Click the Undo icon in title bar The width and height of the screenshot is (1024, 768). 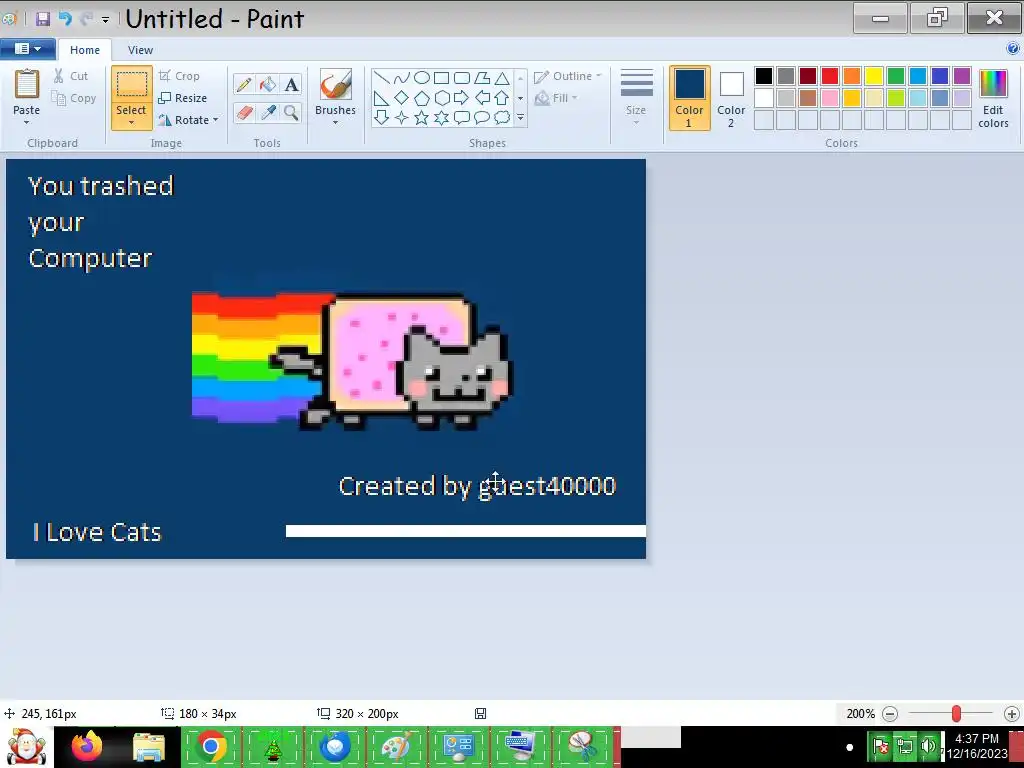[x=65, y=18]
